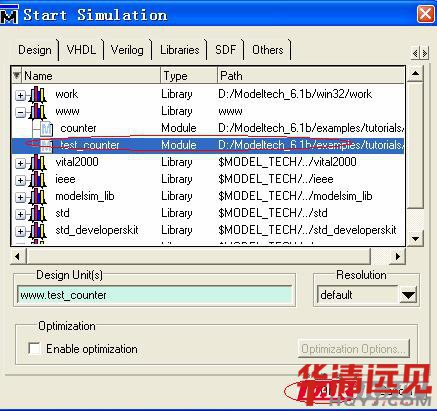This screenshot has height=411, width=437.
Task: Switch to the VHDL tab
Action: click(x=81, y=50)
